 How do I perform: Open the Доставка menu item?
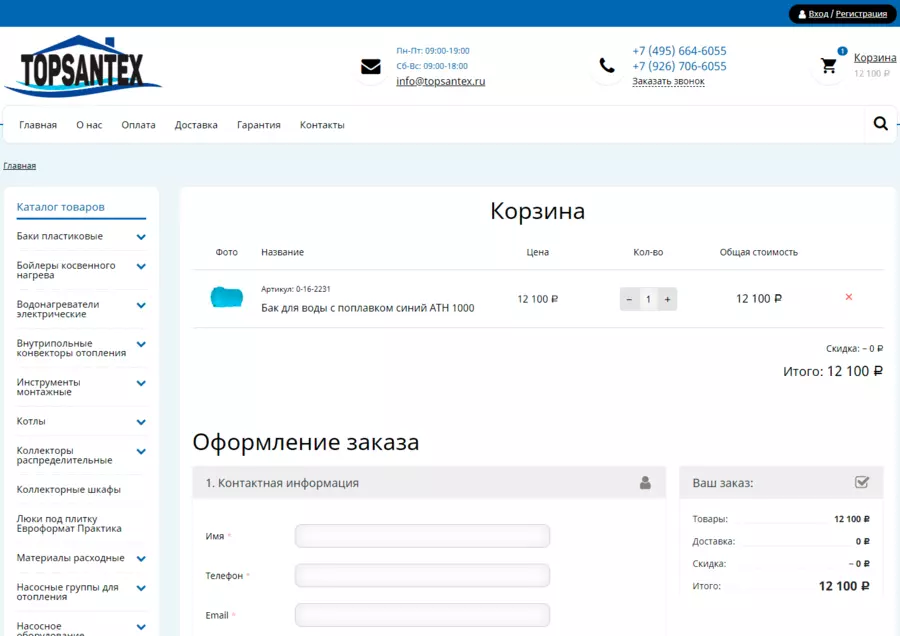pos(196,125)
